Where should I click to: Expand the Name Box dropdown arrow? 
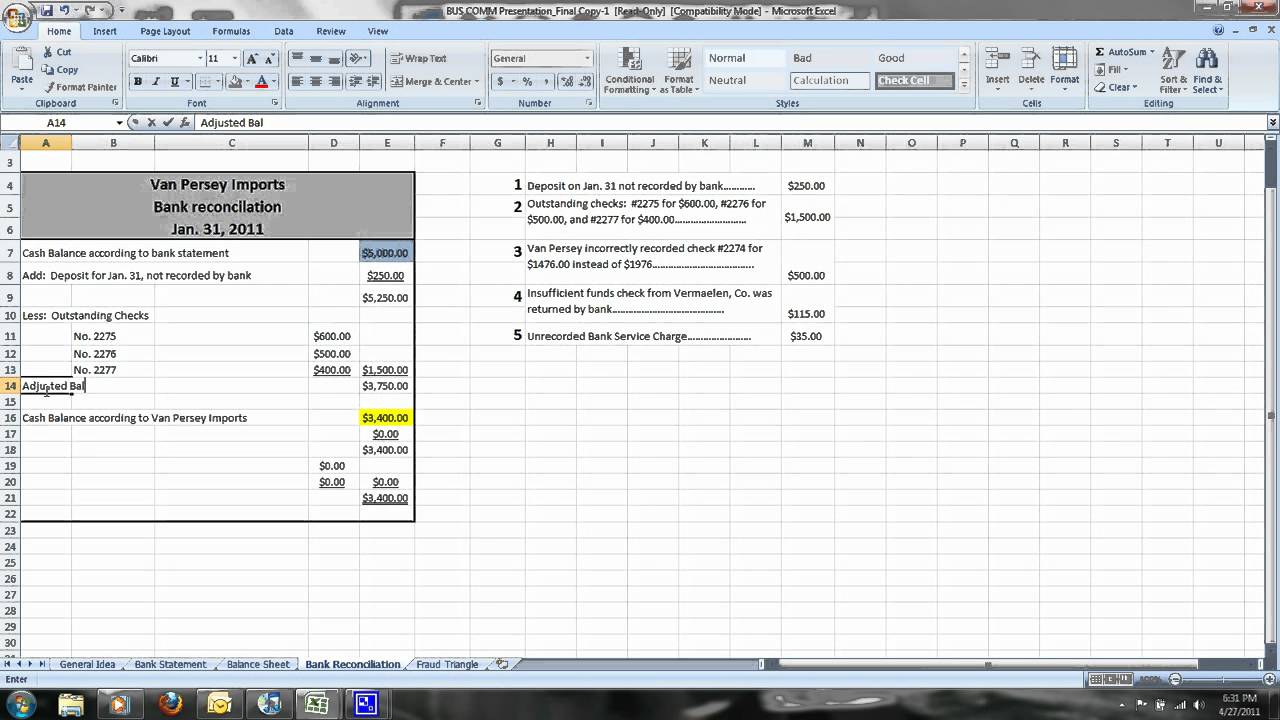coord(119,122)
